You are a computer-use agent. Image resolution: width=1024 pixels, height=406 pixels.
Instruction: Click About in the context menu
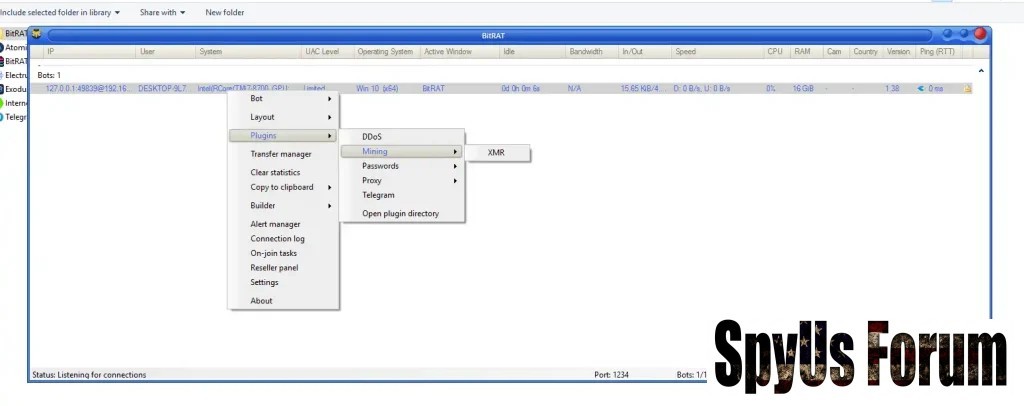(x=261, y=301)
